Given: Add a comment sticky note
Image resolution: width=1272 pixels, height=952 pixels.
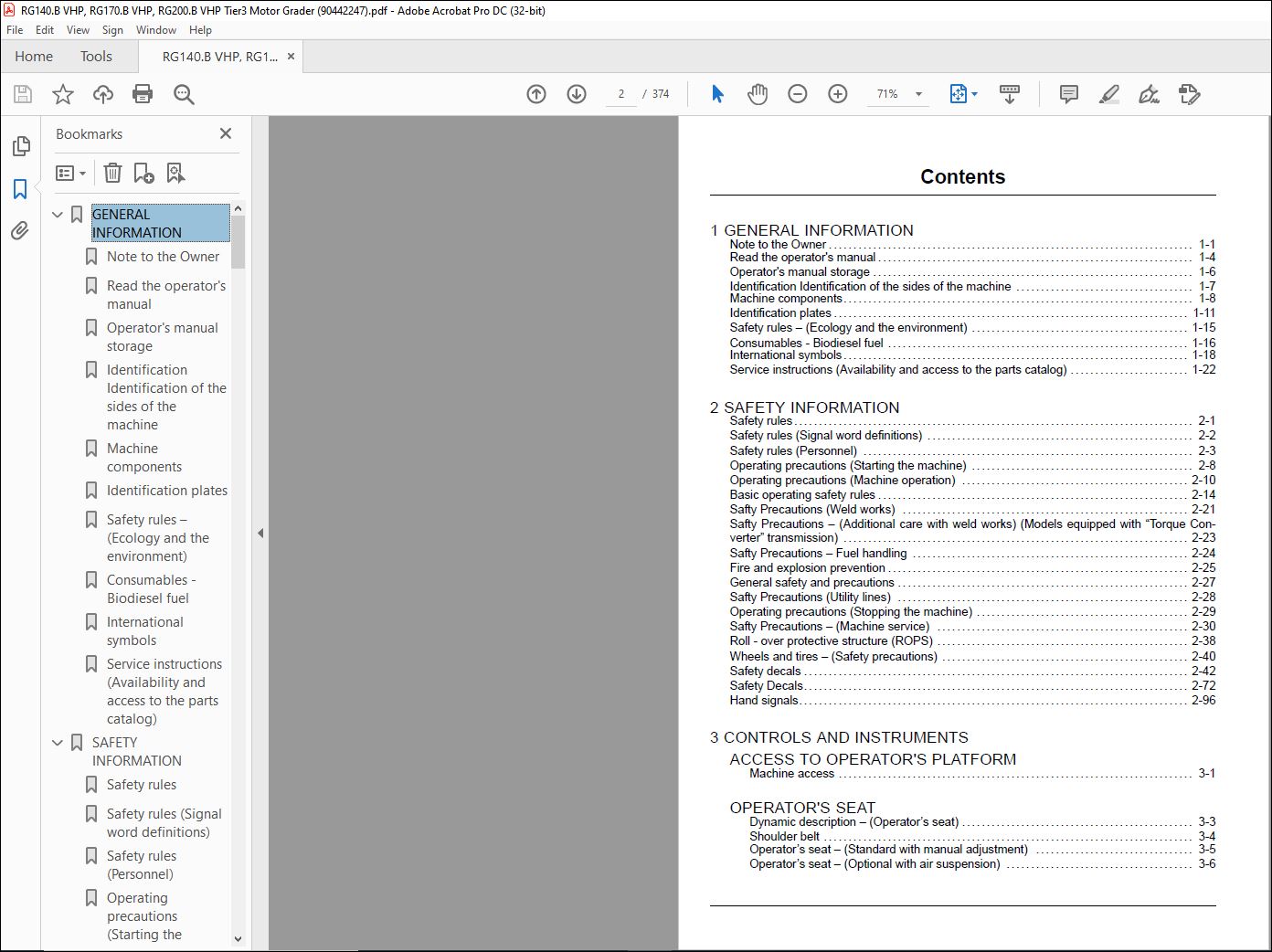Looking at the screenshot, I should 1068,94.
